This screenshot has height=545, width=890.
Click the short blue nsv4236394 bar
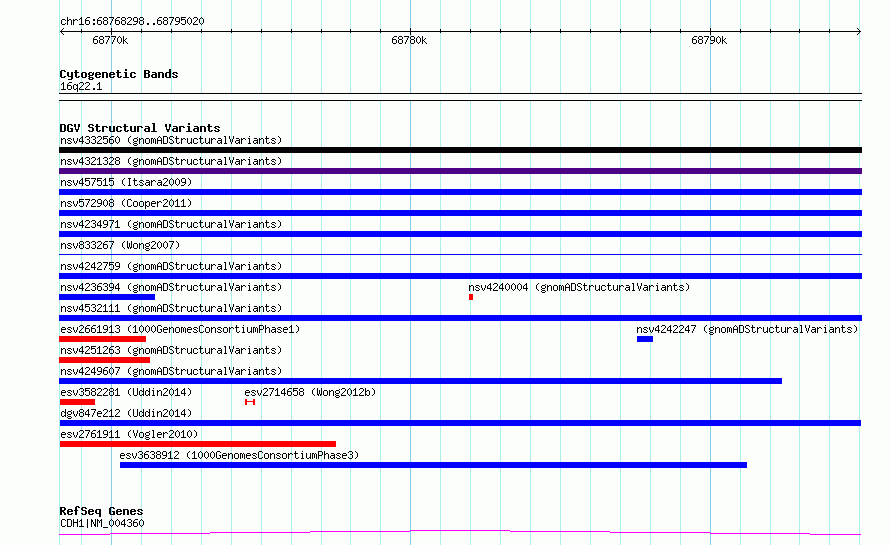[x=107, y=297]
